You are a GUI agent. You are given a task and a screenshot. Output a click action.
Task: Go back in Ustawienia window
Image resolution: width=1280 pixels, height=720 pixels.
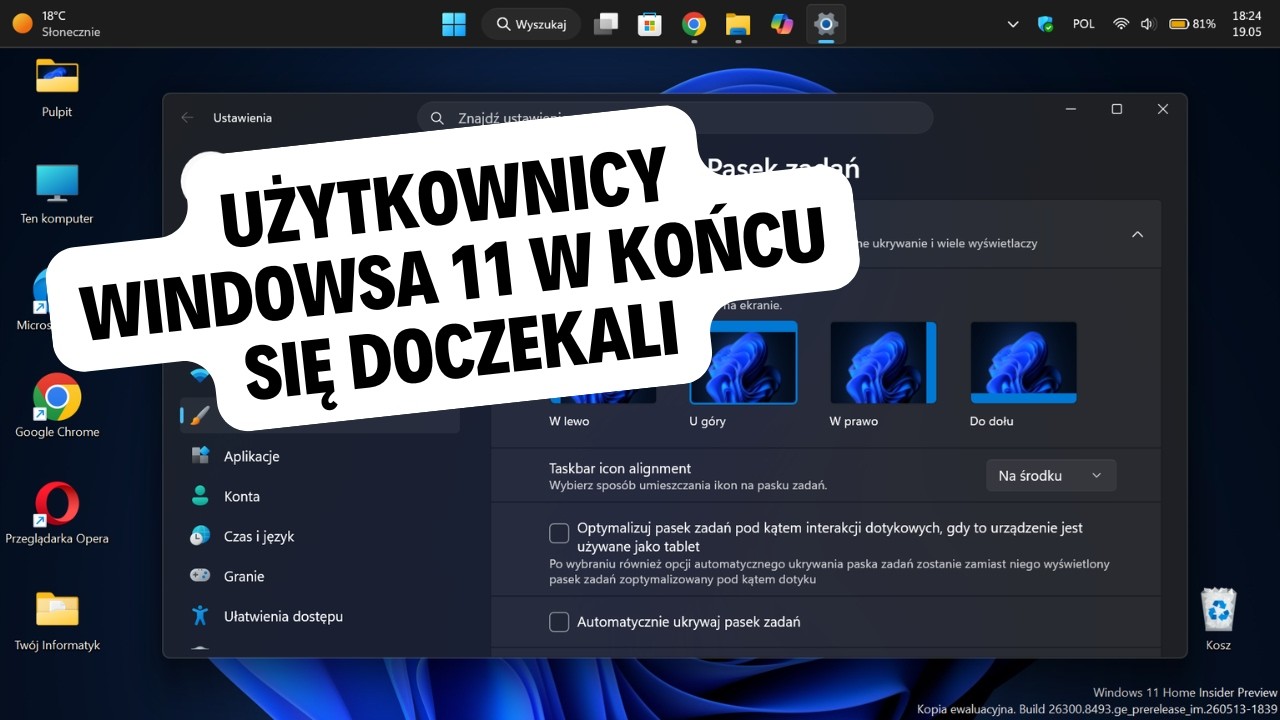tap(187, 118)
